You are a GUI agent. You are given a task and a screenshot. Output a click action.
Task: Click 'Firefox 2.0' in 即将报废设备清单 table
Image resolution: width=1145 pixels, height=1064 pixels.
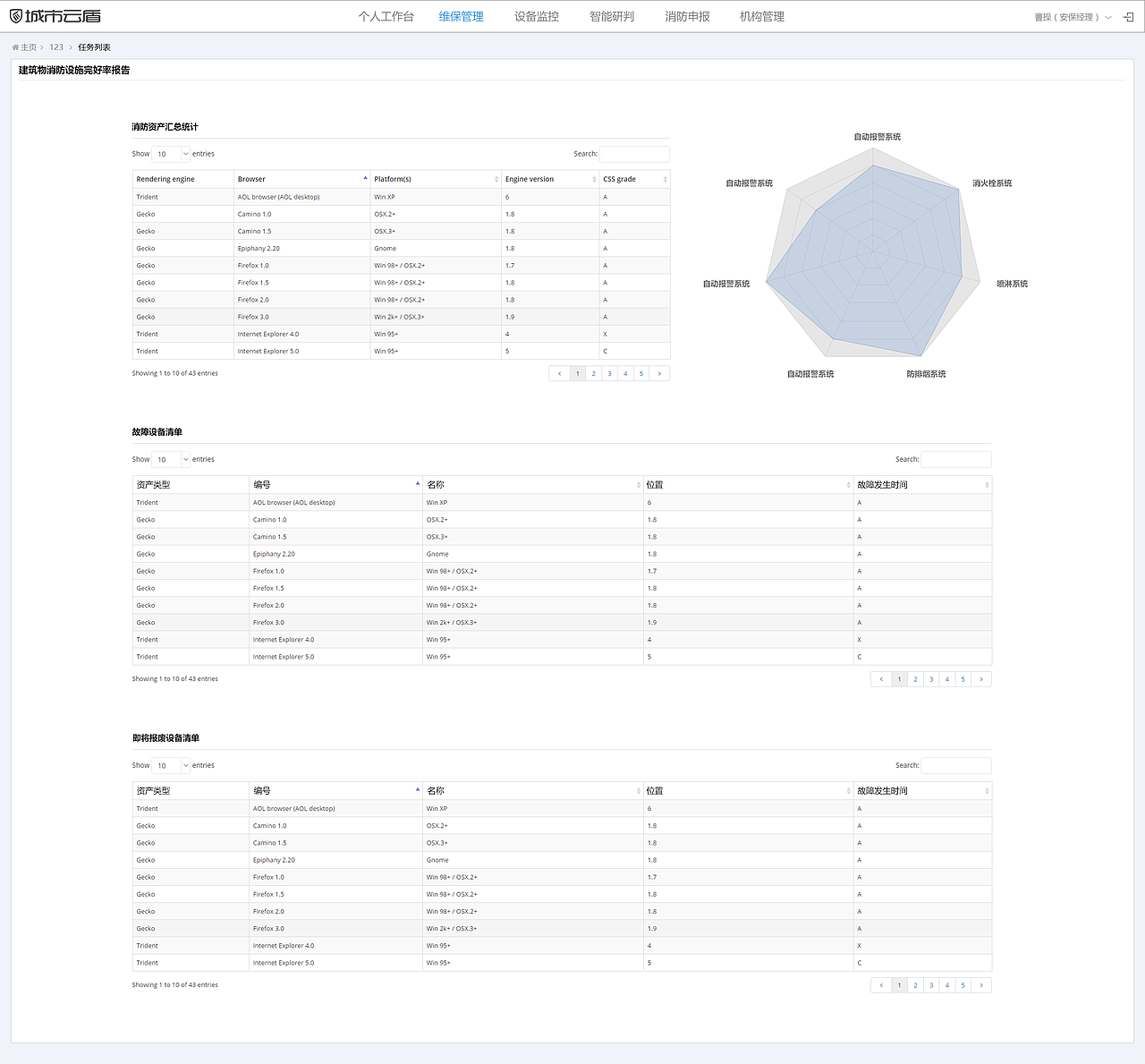pos(268,912)
